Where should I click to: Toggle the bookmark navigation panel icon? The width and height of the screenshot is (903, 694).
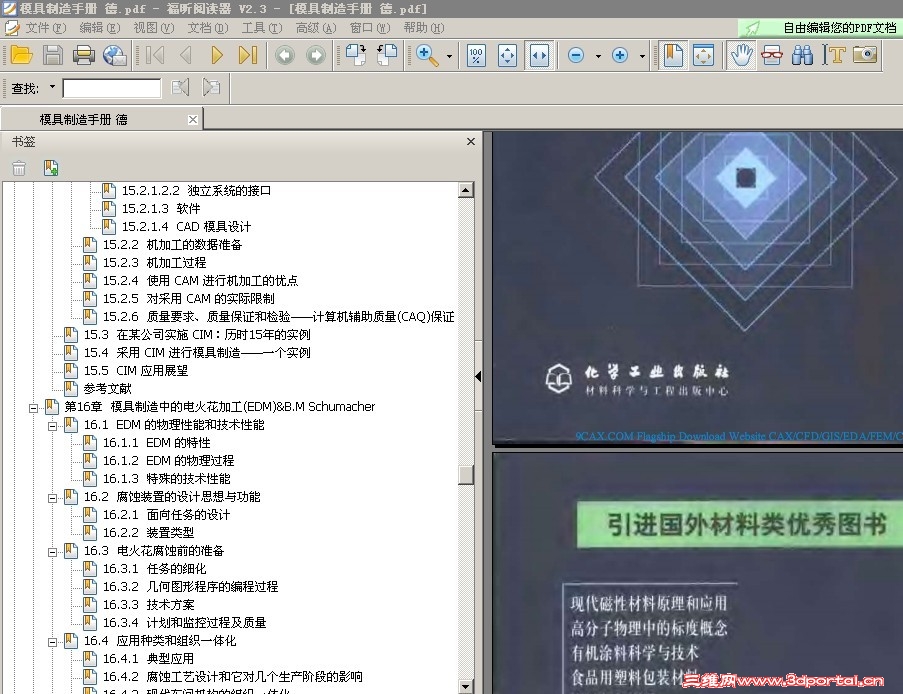[x=673, y=55]
